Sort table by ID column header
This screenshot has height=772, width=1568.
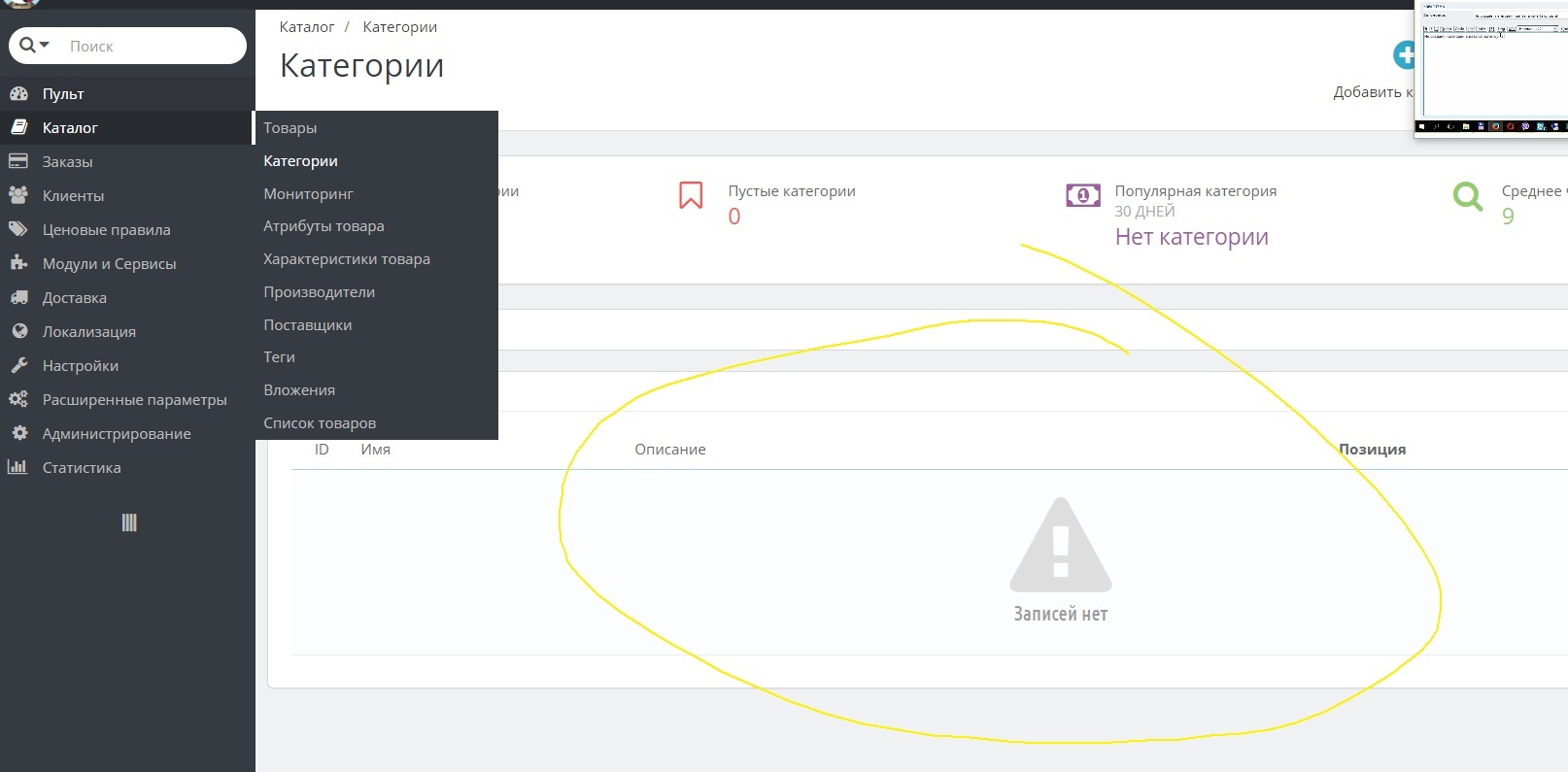(x=322, y=450)
